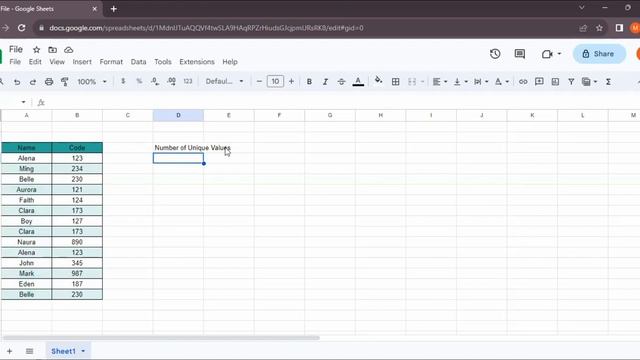Increase decimal places

(x=171, y=81)
